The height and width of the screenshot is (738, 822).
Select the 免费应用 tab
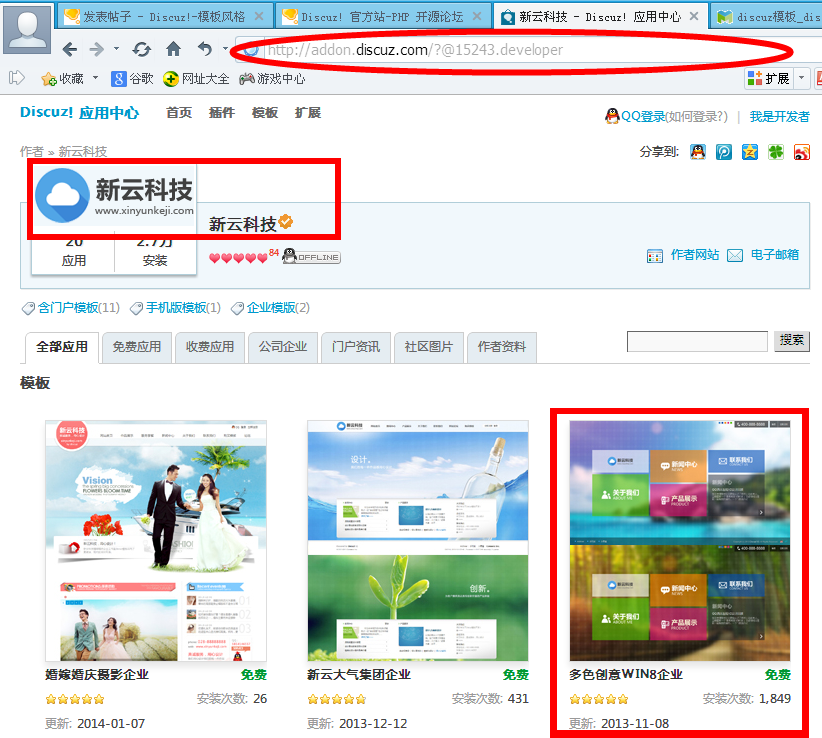(137, 347)
